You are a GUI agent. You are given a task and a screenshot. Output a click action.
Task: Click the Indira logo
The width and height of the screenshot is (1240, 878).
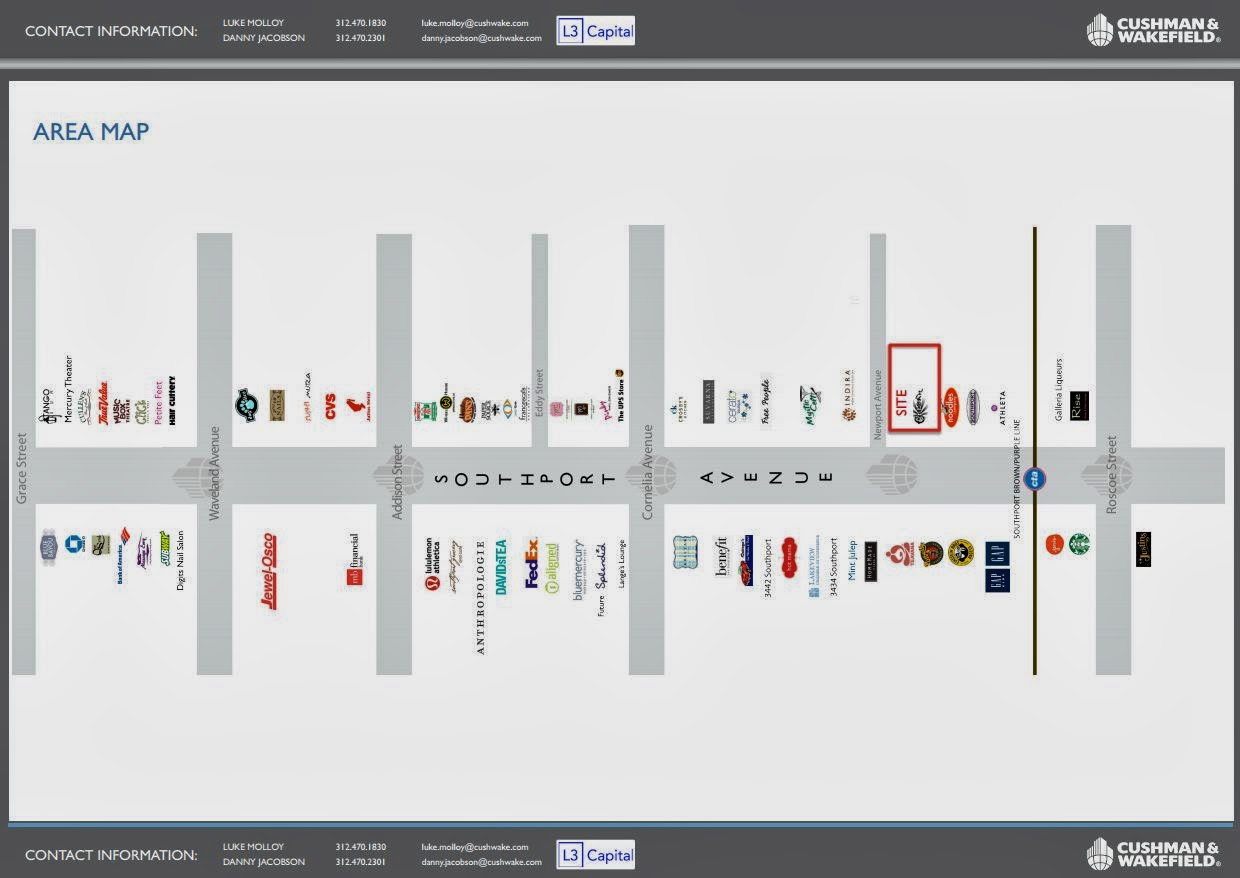[x=847, y=396]
